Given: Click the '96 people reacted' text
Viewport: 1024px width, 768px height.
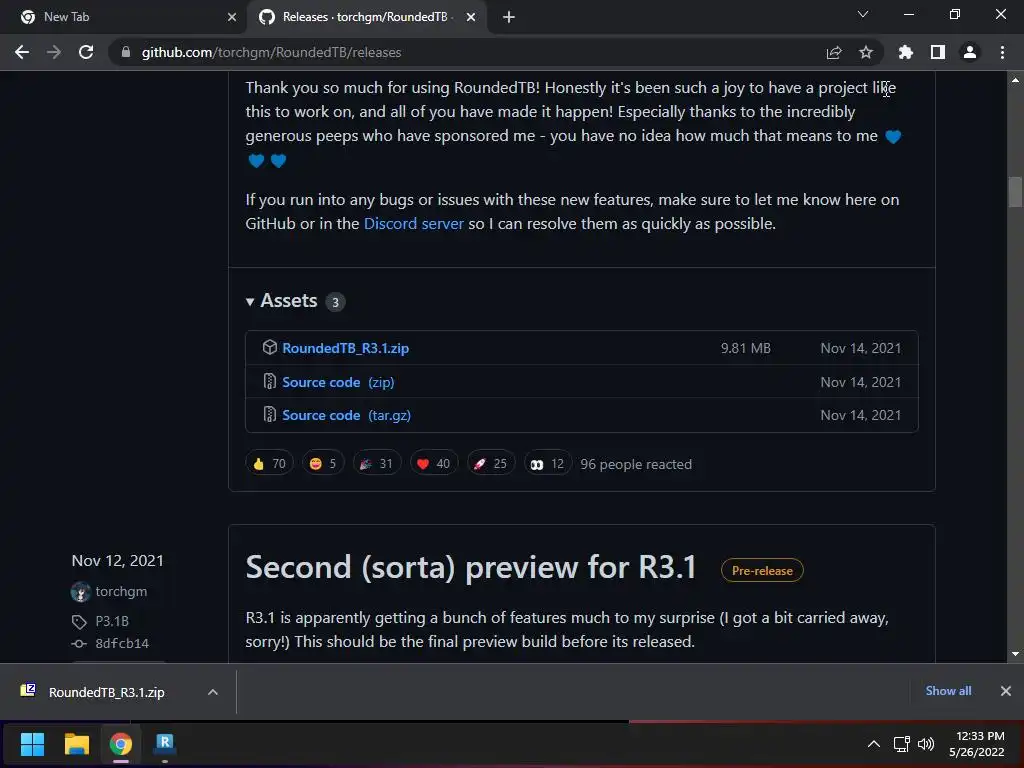Looking at the screenshot, I should [636, 464].
